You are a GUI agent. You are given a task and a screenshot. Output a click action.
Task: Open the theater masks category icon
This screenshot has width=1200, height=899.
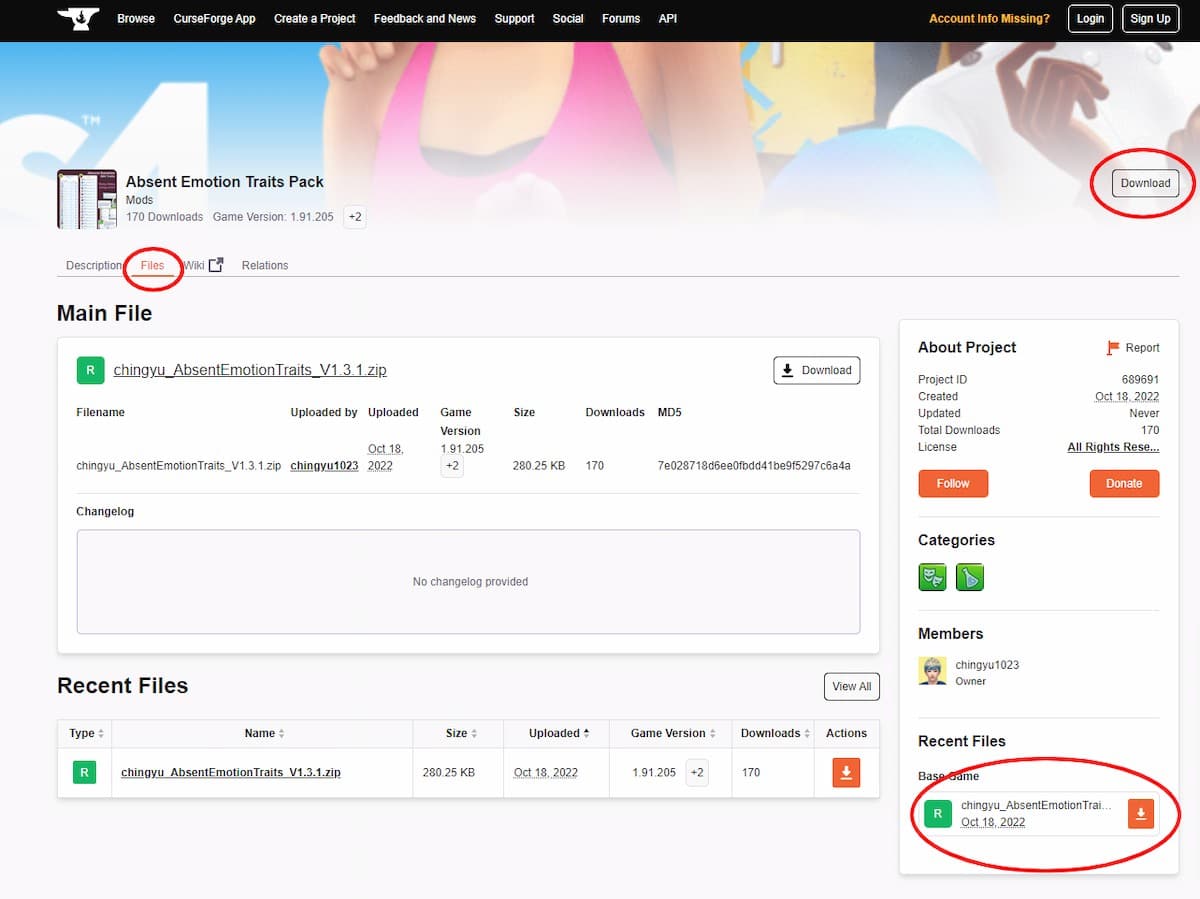click(932, 577)
